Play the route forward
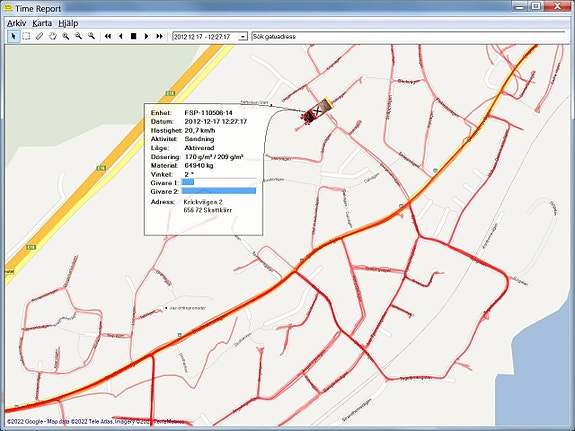 coord(146,36)
